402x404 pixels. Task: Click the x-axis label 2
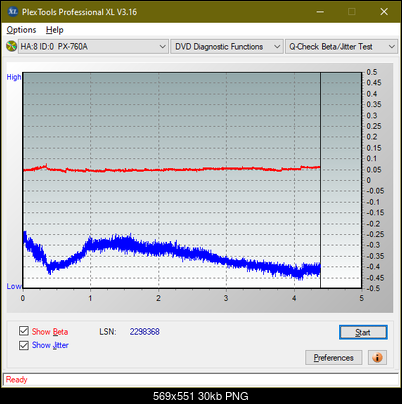point(158,298)
